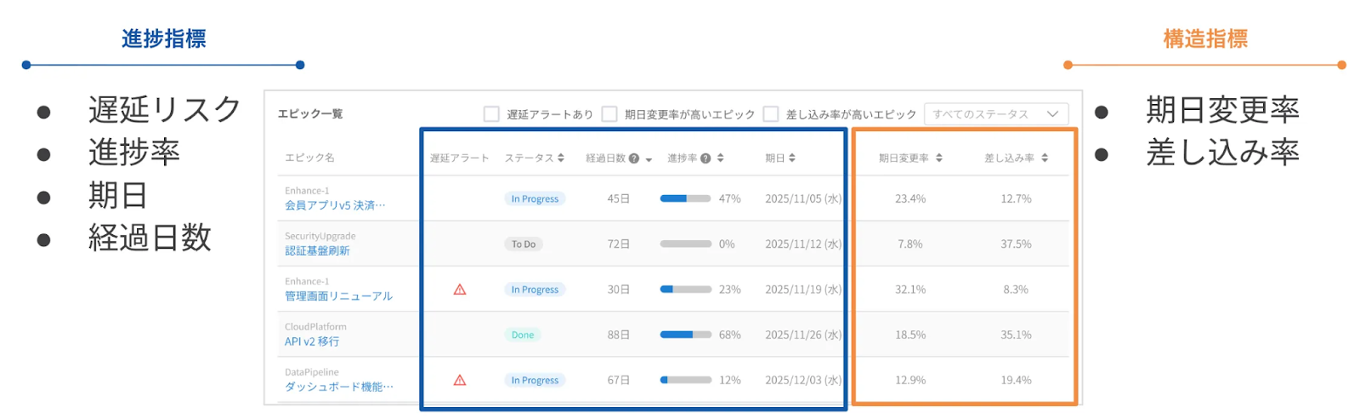
Task: Sort by 期日変更率 column sort icon
Action: point(937,158)
